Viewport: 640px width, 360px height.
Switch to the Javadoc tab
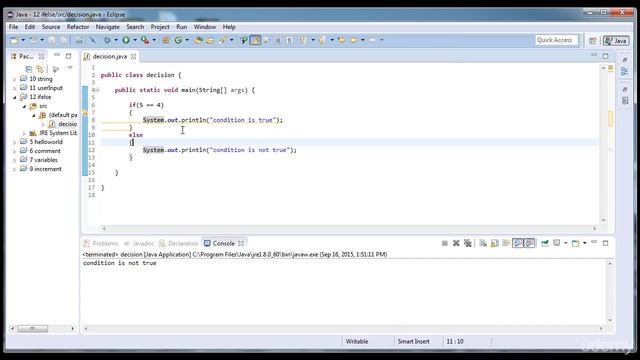pos(139,243)
